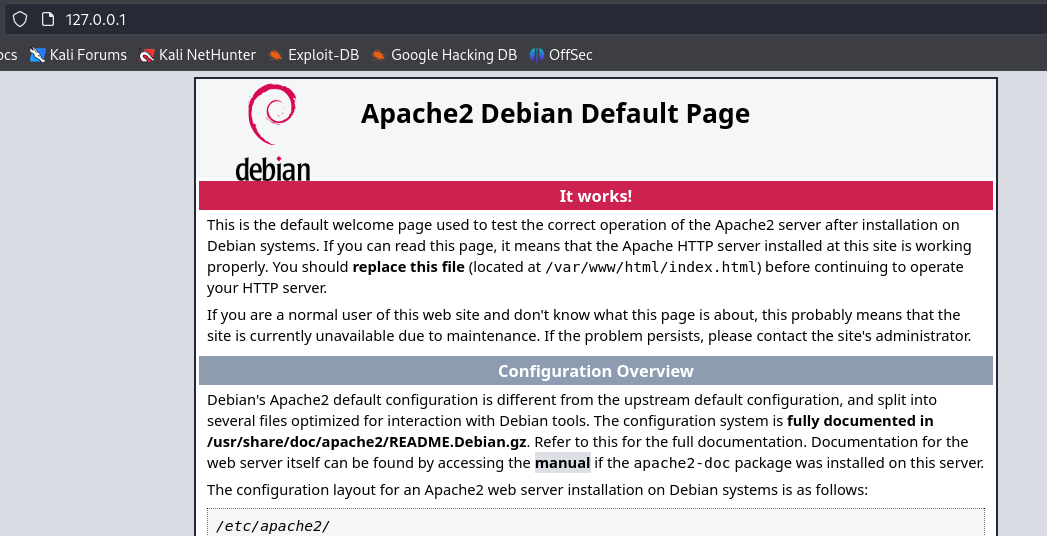This screenshot has height=536, width=1047.
Task: Click the bold 'replace this file' text
Action: point(408,267)
